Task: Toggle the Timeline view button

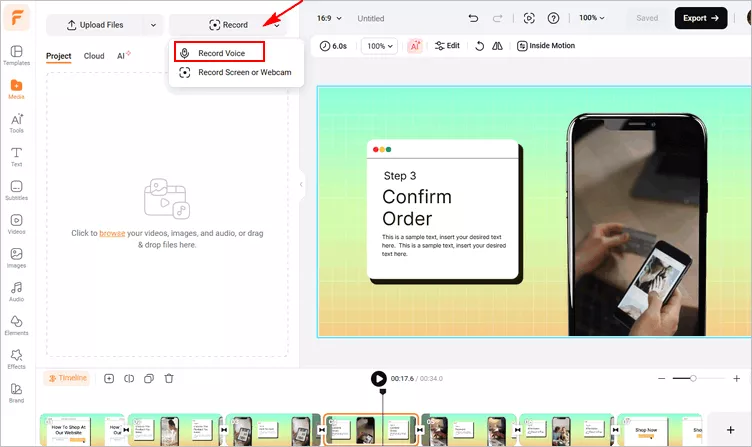Action: (67, 378)
